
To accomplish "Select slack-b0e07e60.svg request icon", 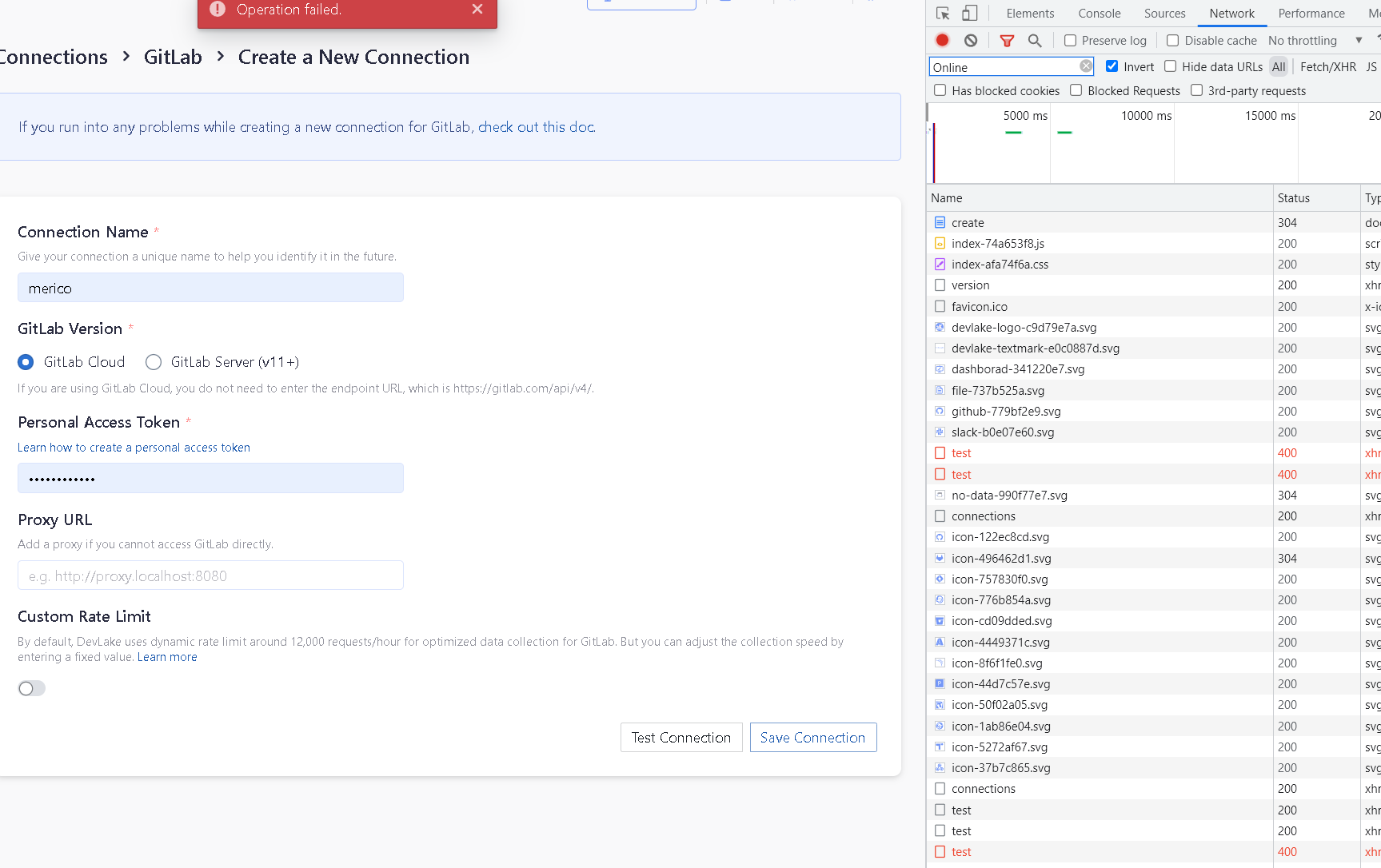I will tap(940, 432).
